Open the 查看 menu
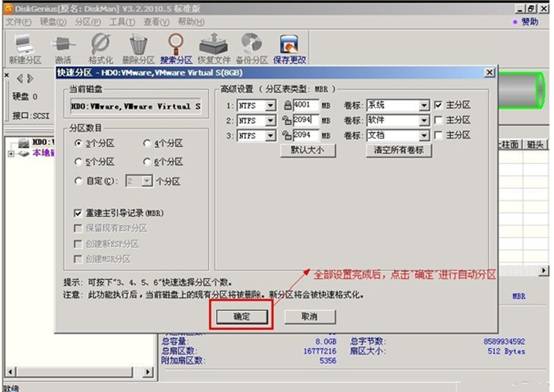The image size is (554, 392). tap(157, 22)
